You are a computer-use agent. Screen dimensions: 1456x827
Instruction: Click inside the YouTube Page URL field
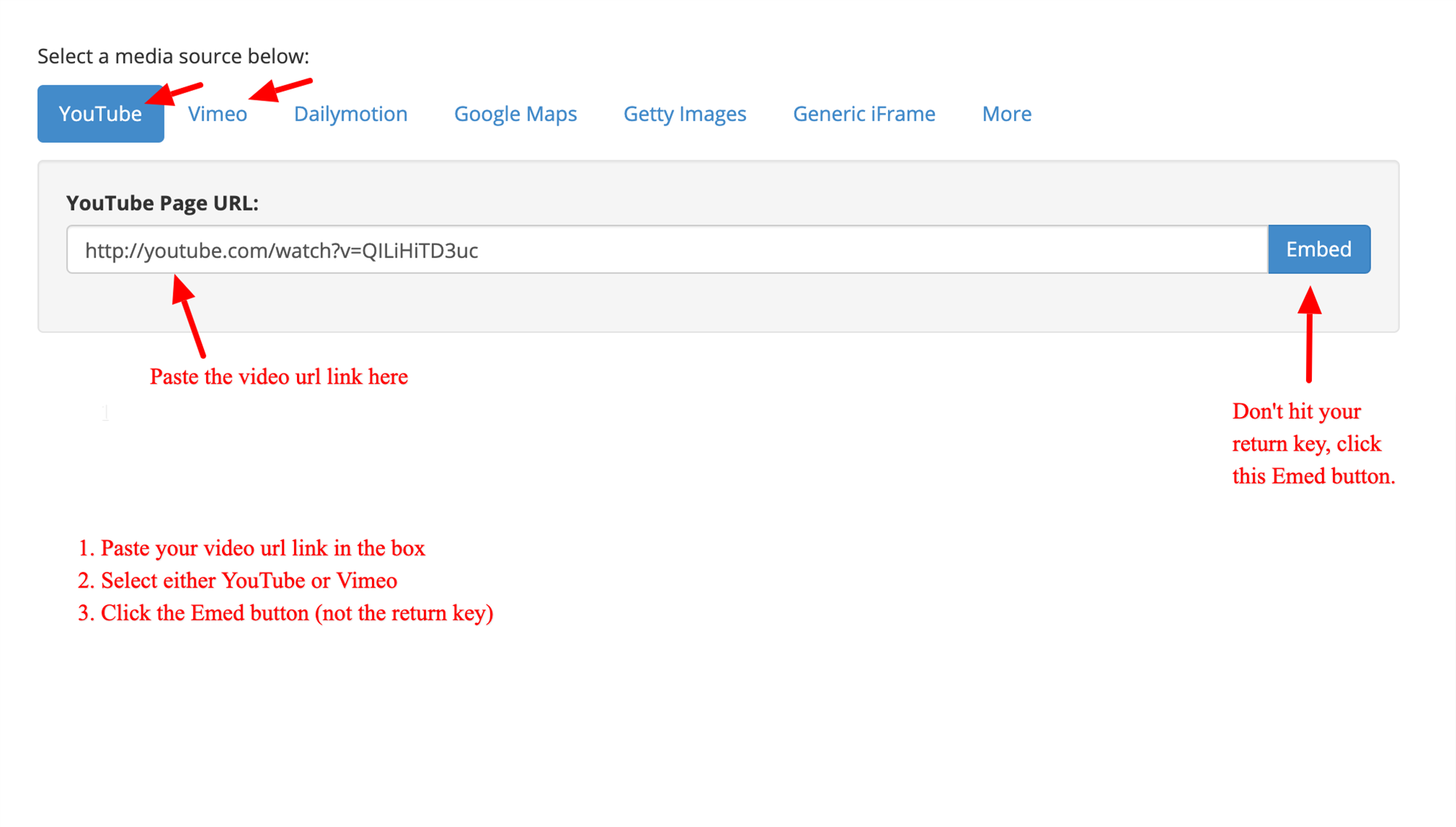(x=666, y=250)
